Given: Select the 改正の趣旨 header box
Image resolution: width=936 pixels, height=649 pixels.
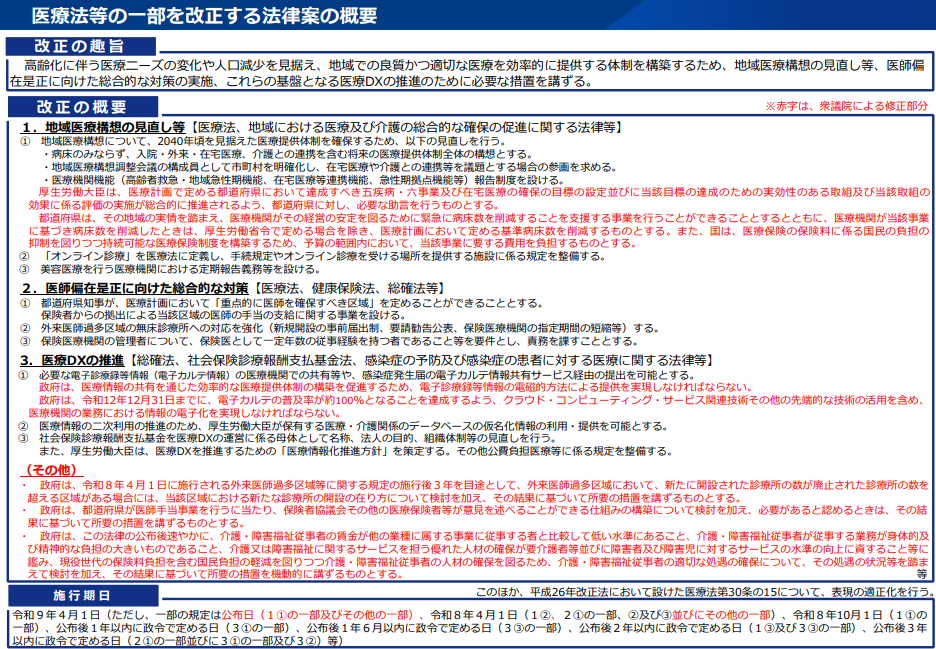Looking at the screenshot, I should point(80,46).
